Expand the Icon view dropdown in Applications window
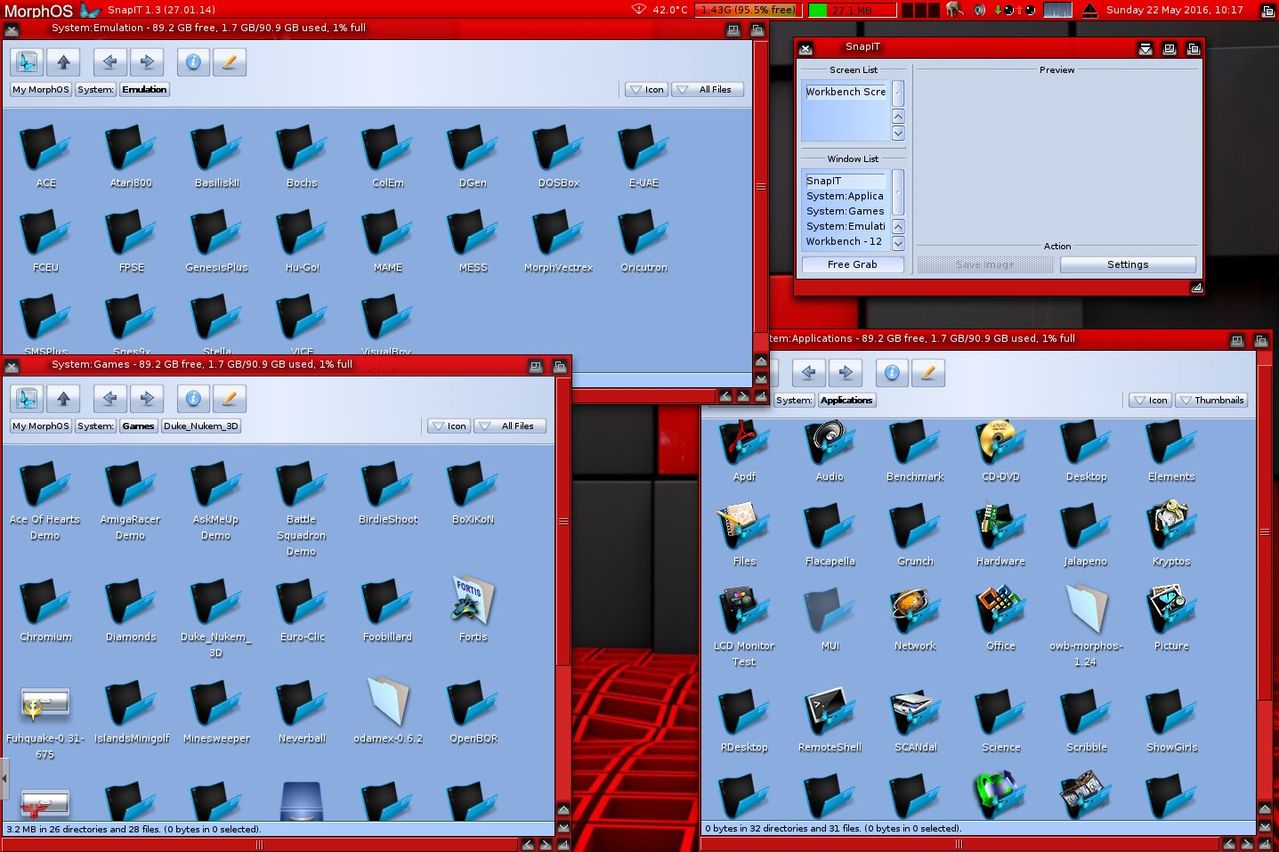This screenshot has width=1279, height=852. [x=1150, y=400]
